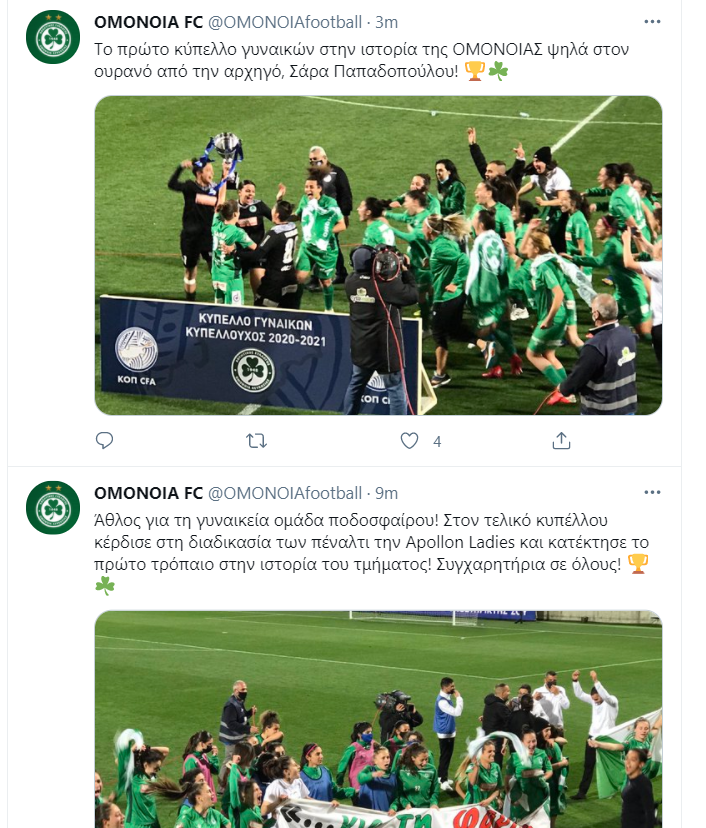Open the 9m timestamp of second tweet

(387, 493)
